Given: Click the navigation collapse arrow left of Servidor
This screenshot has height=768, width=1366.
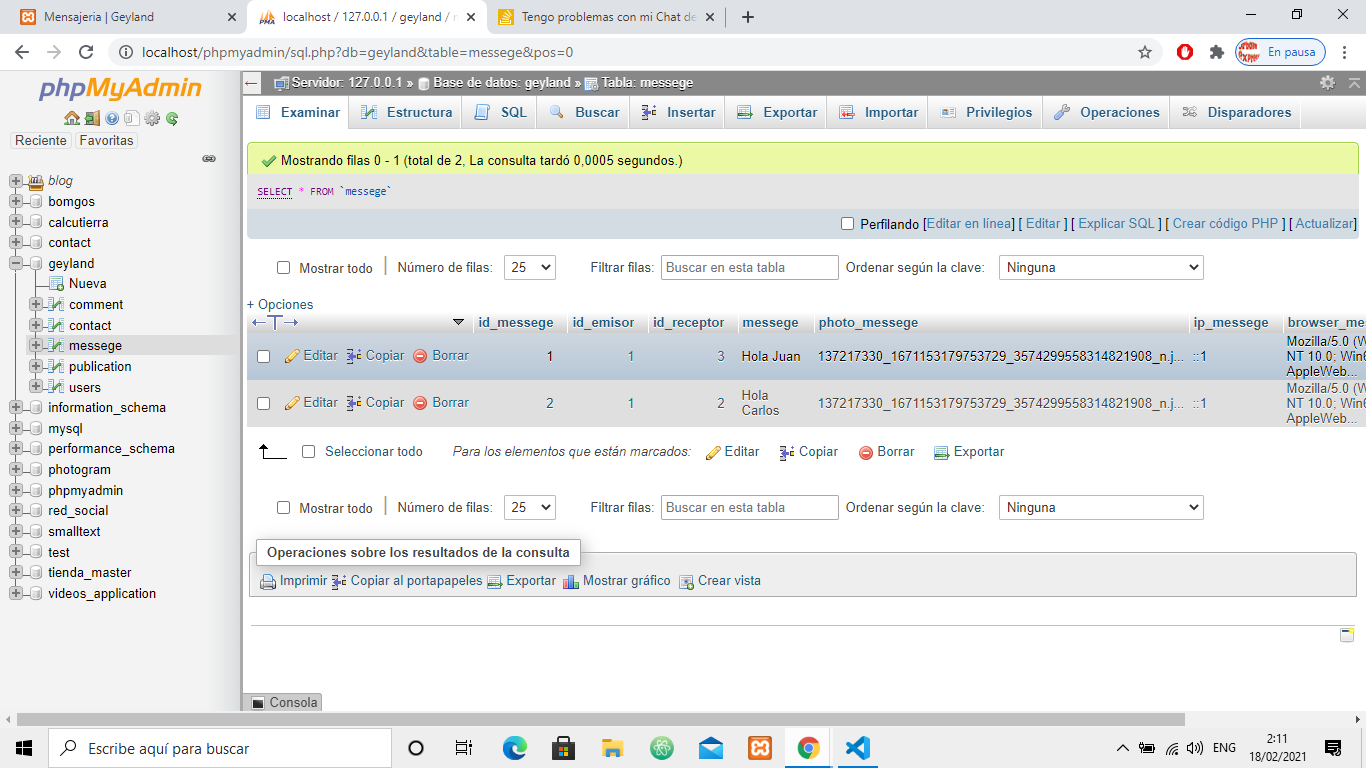Looking at the screenshot, I should [253, 83].
